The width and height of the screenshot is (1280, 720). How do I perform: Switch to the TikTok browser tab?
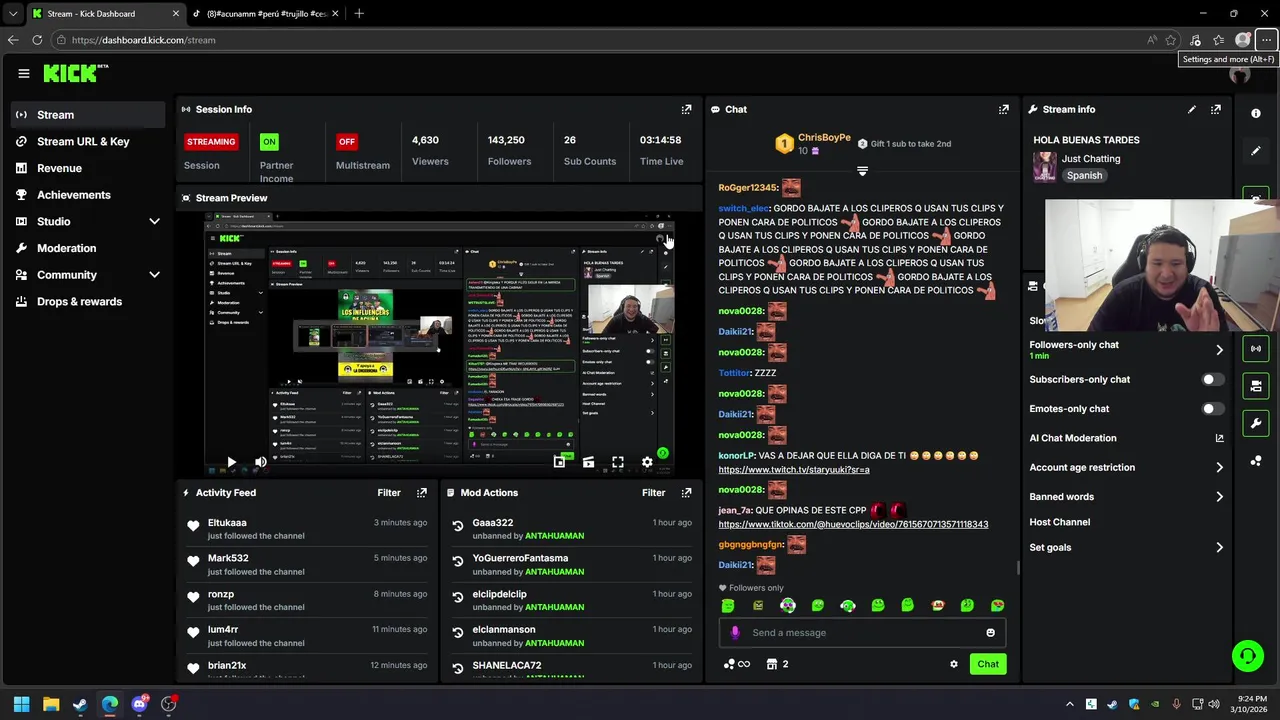pos(265,14)
